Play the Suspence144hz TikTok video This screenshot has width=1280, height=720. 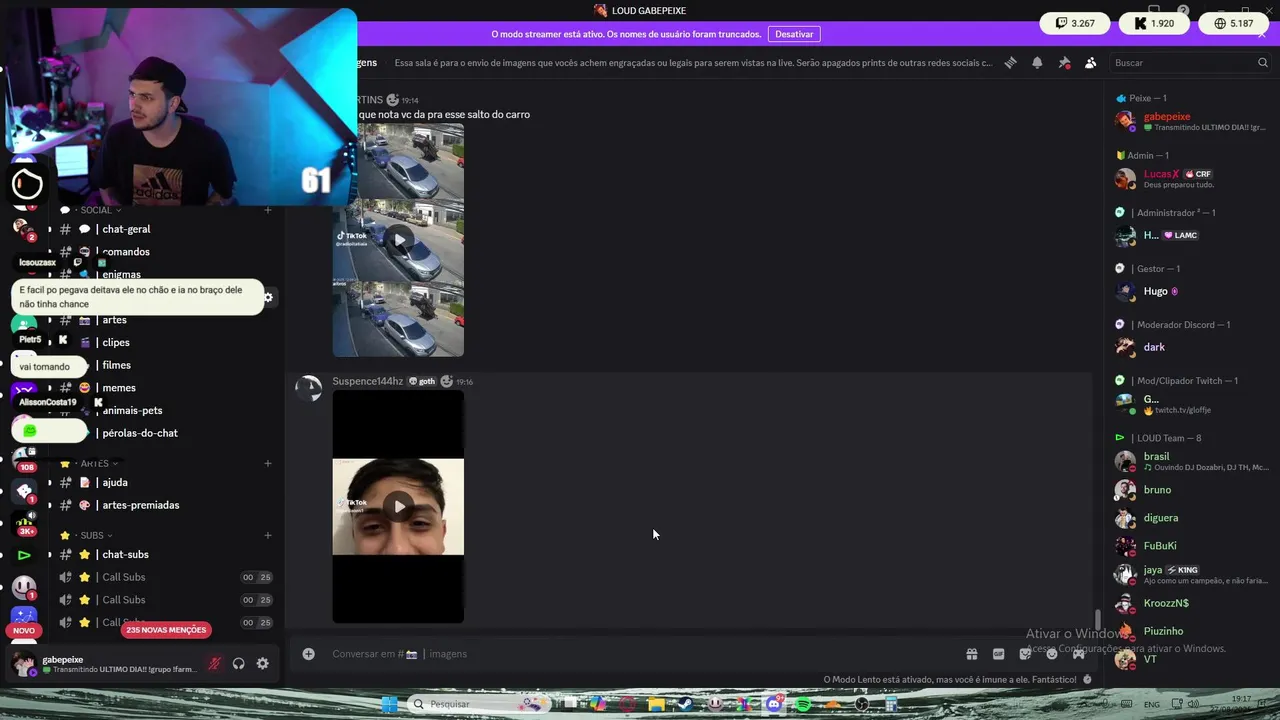398,507
